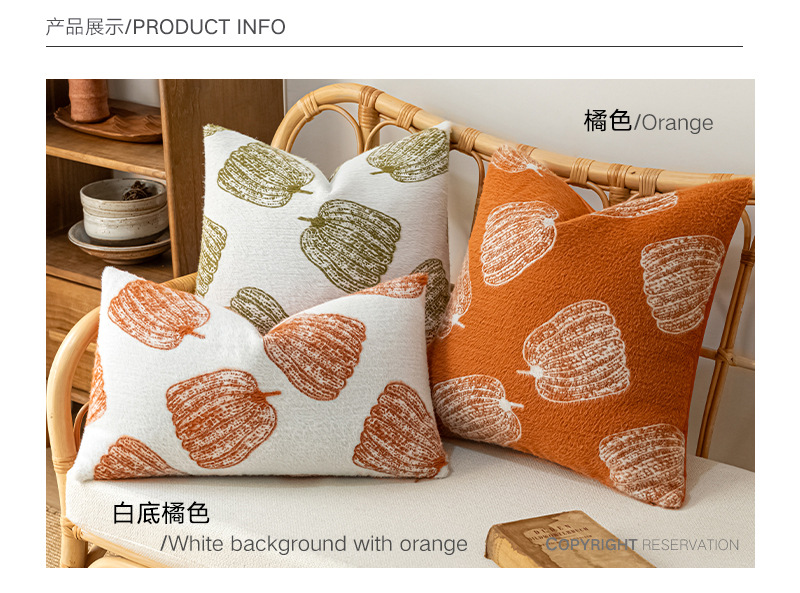Click the terracotta vase on top shelf

pyautogui.click(x=89, y=100)
